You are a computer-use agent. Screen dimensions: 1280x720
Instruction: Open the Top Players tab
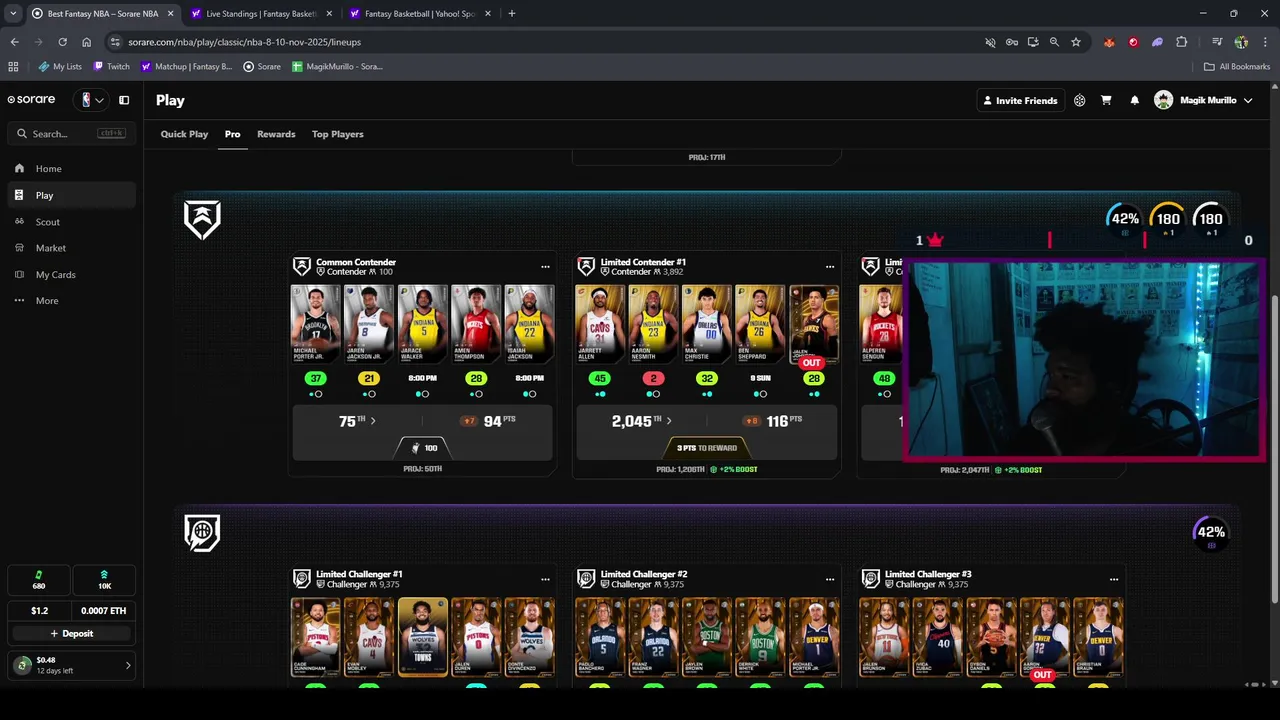click(x=337, y=134)
